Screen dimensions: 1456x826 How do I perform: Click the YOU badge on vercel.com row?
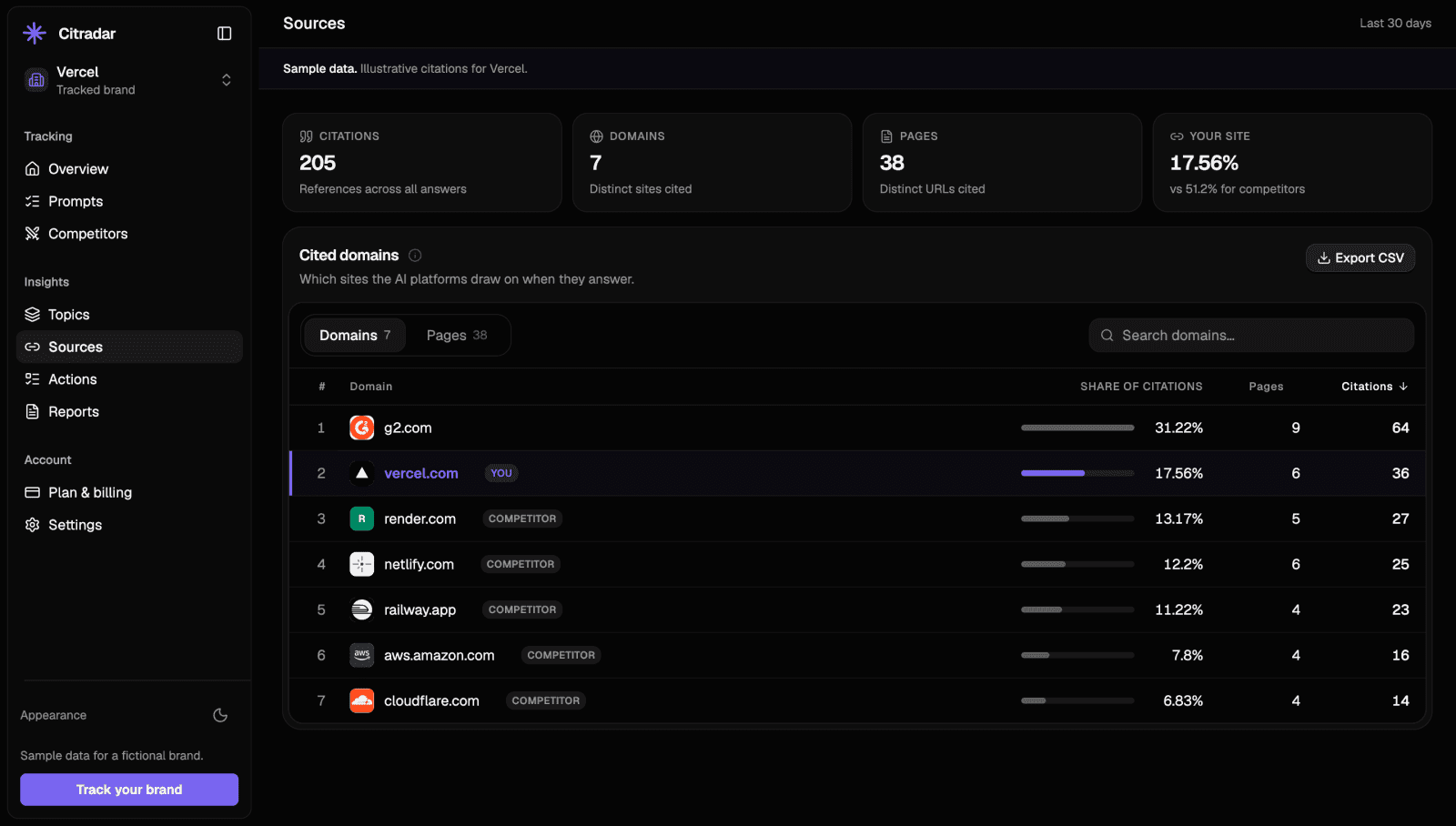[x=501, y=473]
